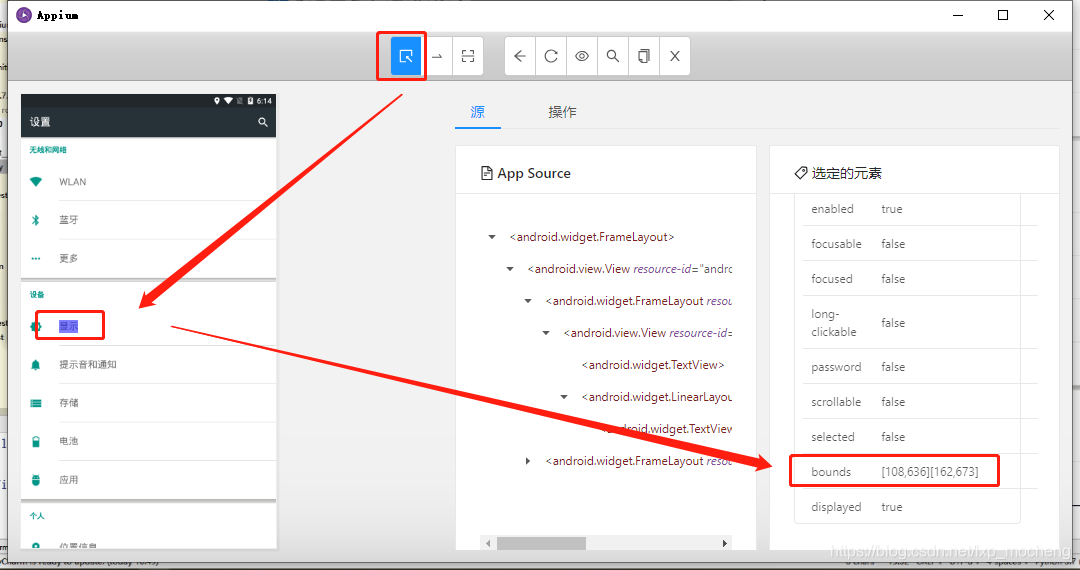Collapse the second android.view.View node
The height and width of the screenshot is (570, 1080).
(546, 332)
